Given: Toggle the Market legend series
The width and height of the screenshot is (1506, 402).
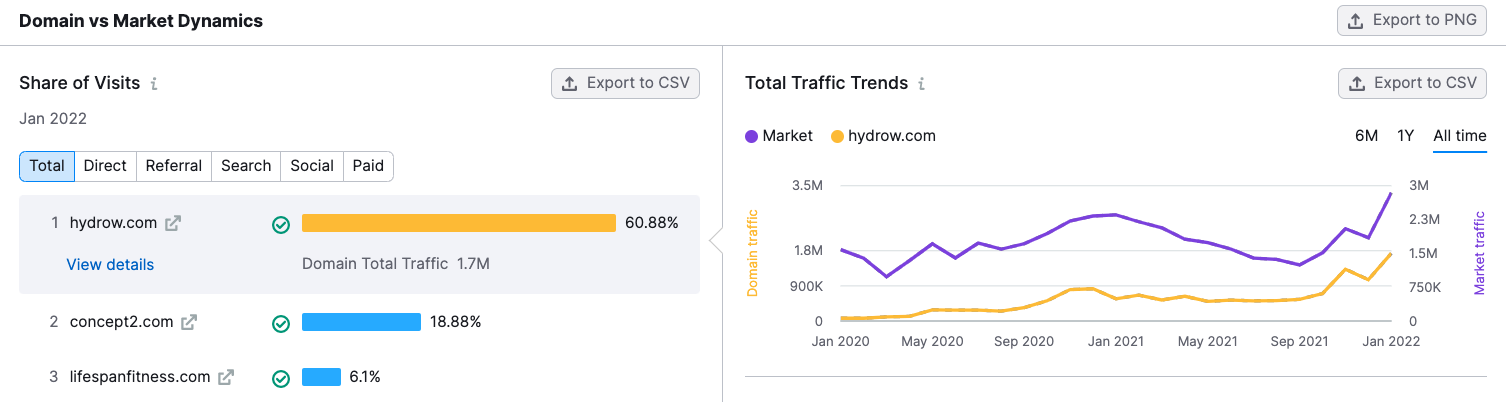Looking at the screenshot, I should pyautogui.click(x=779, y=136).
